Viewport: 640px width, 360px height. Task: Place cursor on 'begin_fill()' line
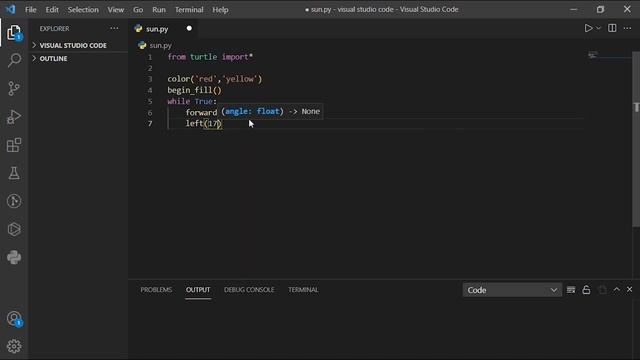click(x=194, y=90)
